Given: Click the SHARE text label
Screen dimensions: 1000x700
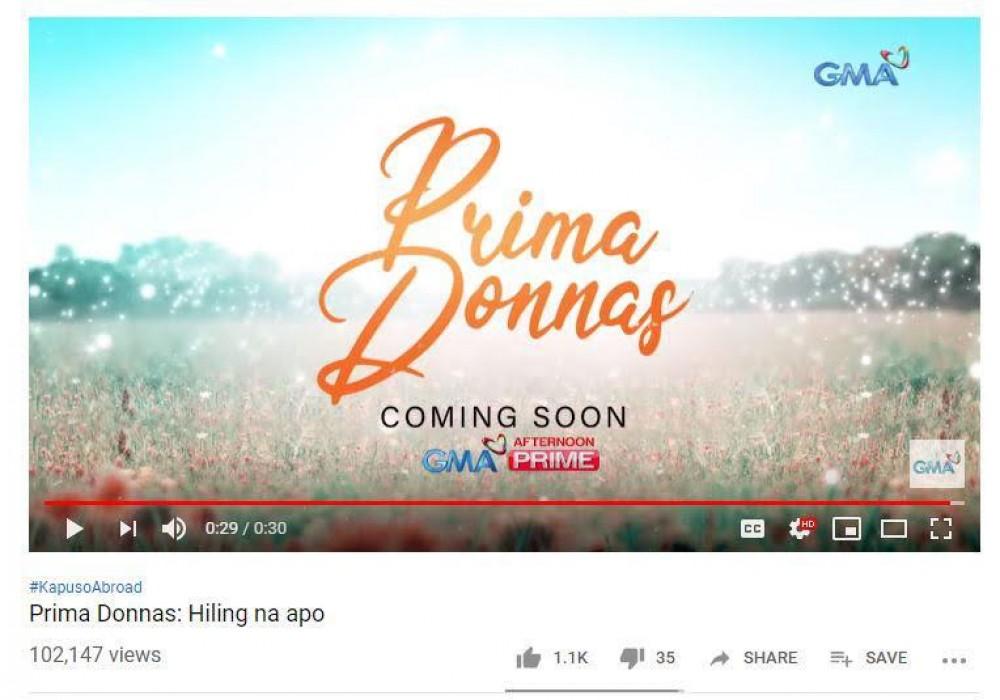Looking at the screenshot, I should [x=770, y=658].
